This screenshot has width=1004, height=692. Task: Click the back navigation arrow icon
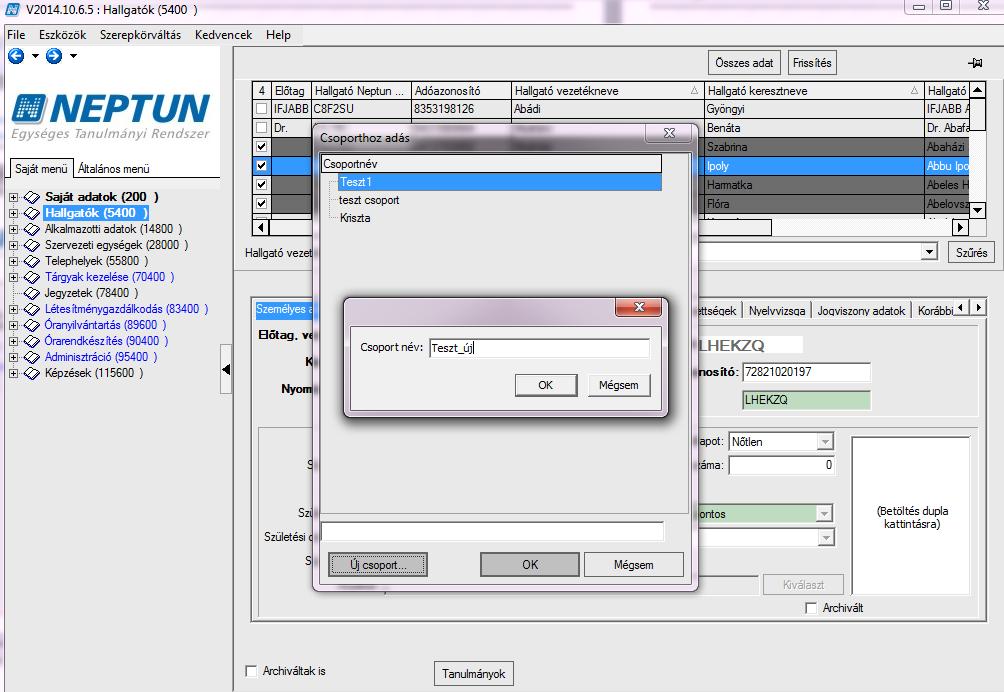[16, 56]
